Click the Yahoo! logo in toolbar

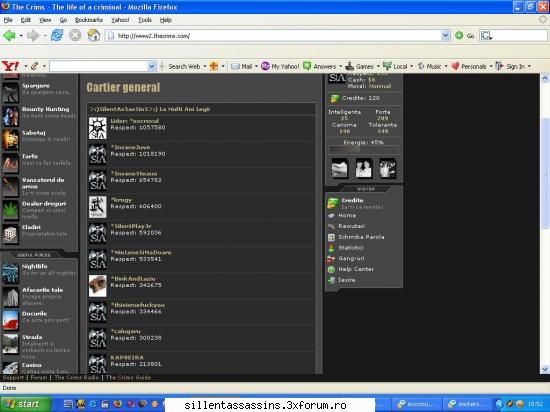click(11, 66)
